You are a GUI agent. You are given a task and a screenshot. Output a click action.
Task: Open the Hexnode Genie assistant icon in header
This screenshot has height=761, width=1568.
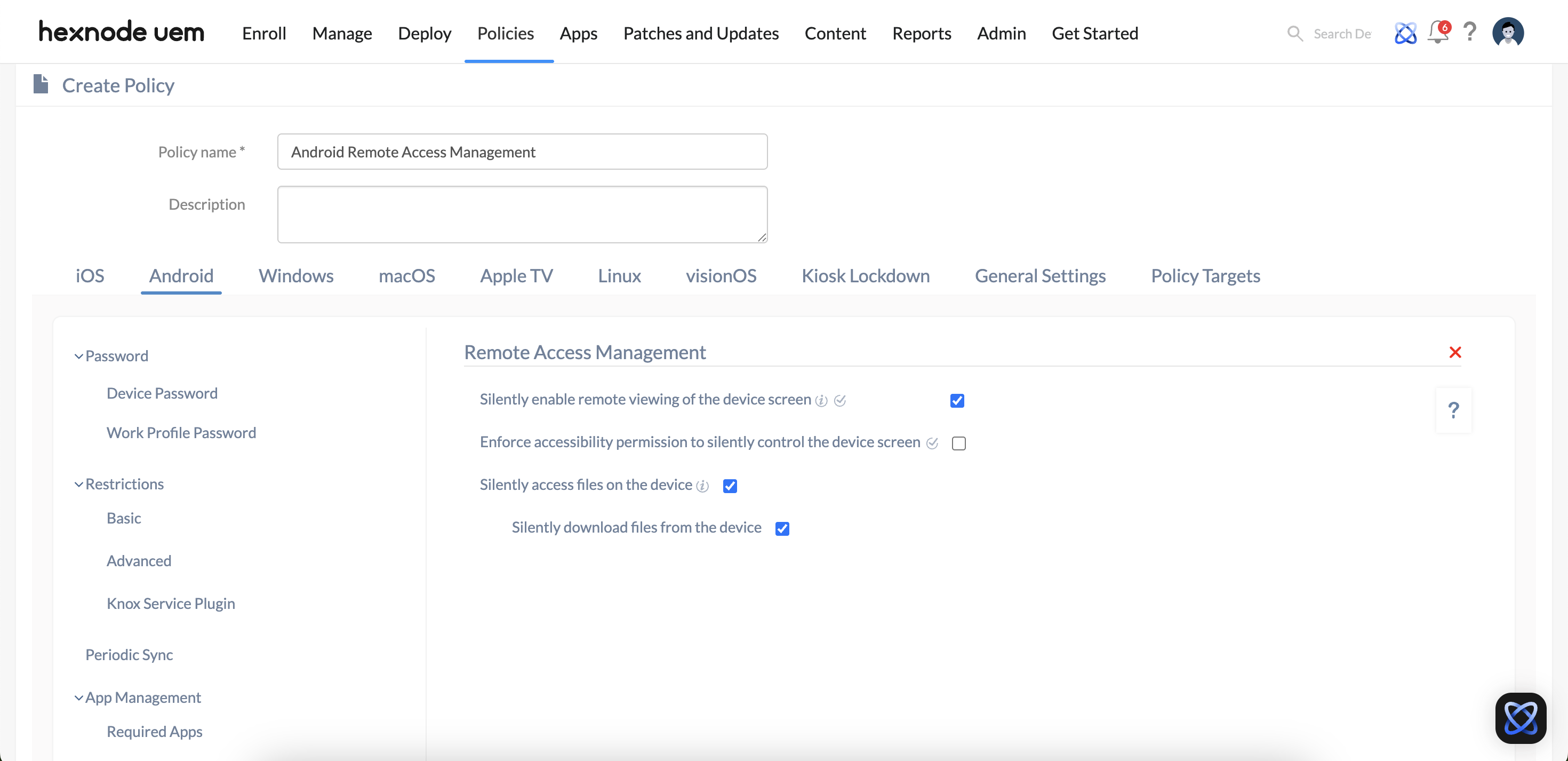(x=1405, y=33)
